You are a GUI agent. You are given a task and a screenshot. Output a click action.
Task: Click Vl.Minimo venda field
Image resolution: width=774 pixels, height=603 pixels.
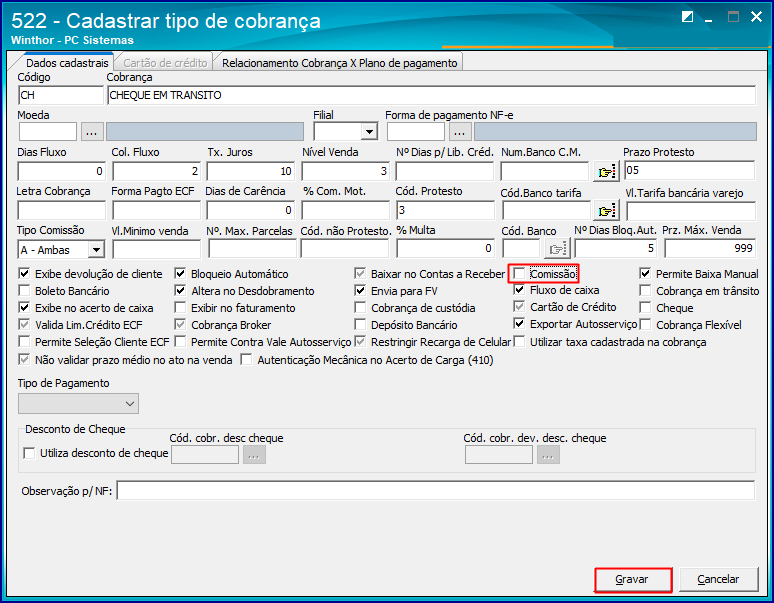(156, 249)
